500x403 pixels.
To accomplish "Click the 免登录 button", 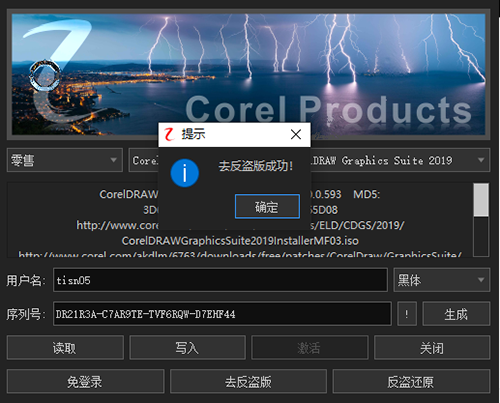I will (85, 381).
